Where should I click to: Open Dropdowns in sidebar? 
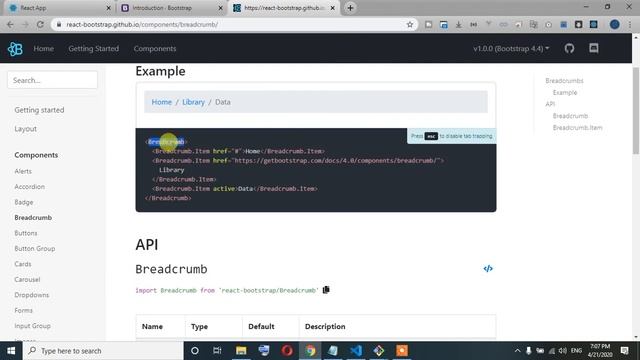(31, 295)
